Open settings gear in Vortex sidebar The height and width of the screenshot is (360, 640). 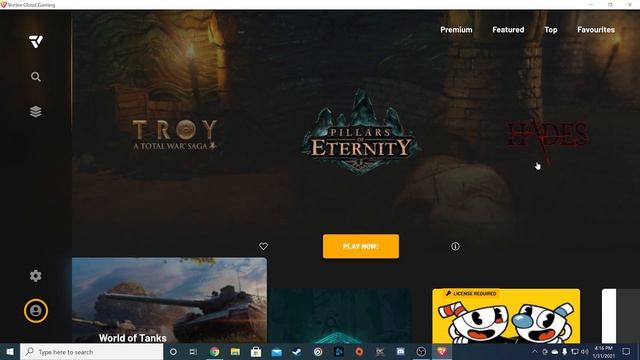coord(36,276)
